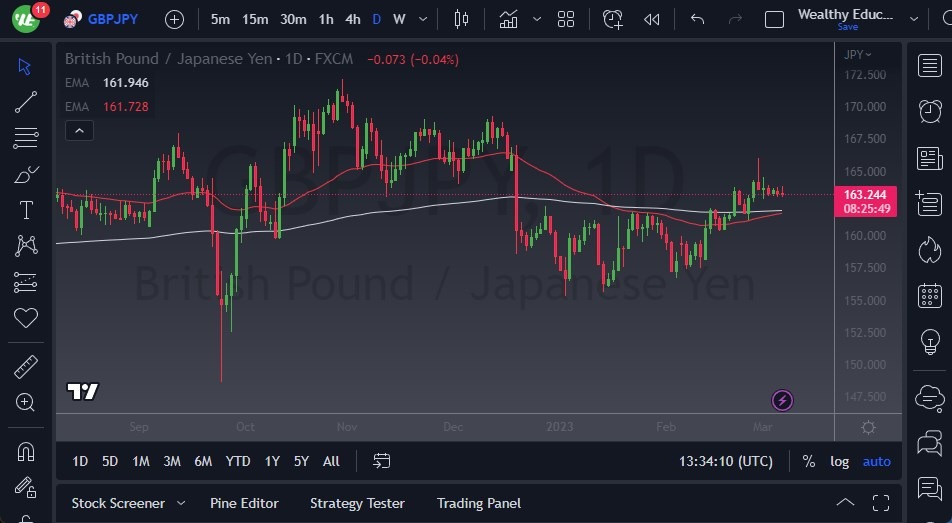The image size is (952, 523).
Task: Set the range to 3M
Action: [172, 462]
